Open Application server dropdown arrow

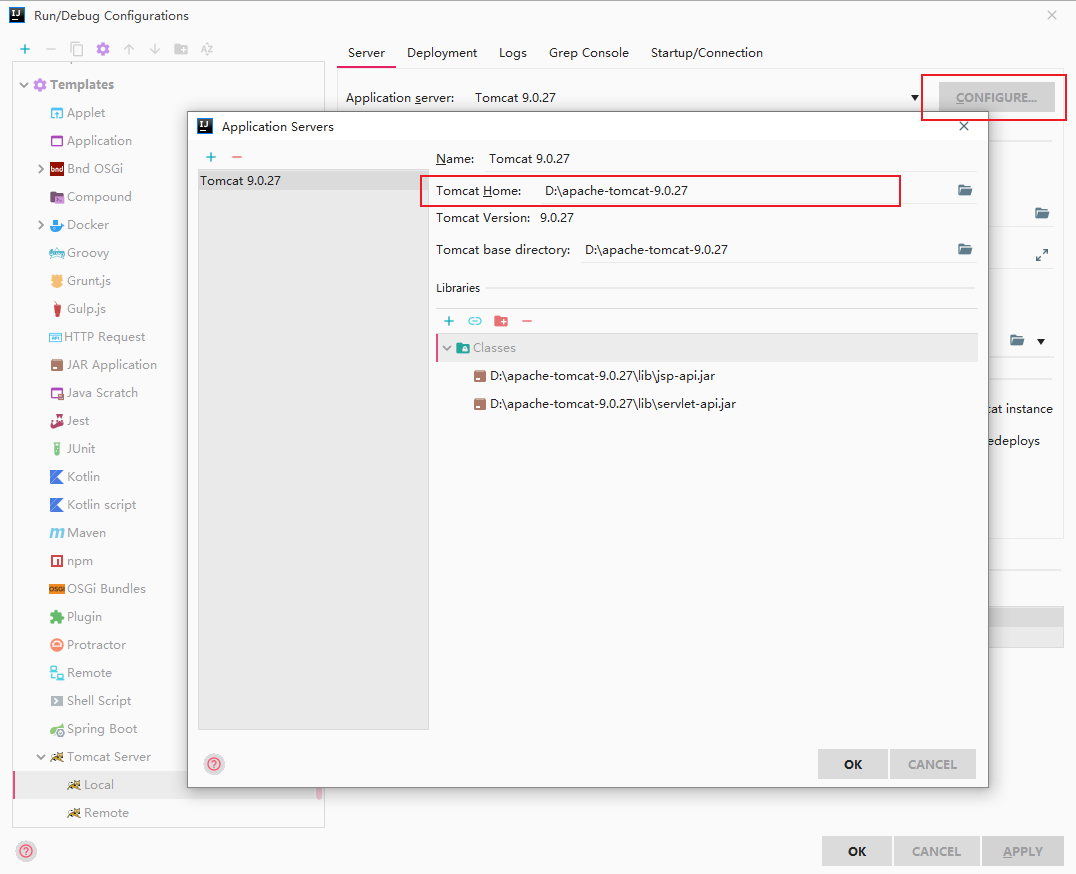point(915,97)
